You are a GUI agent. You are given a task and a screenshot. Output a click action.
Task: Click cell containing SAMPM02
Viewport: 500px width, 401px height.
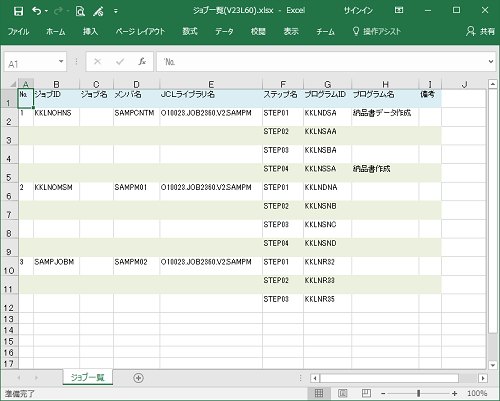coord(136,266)
